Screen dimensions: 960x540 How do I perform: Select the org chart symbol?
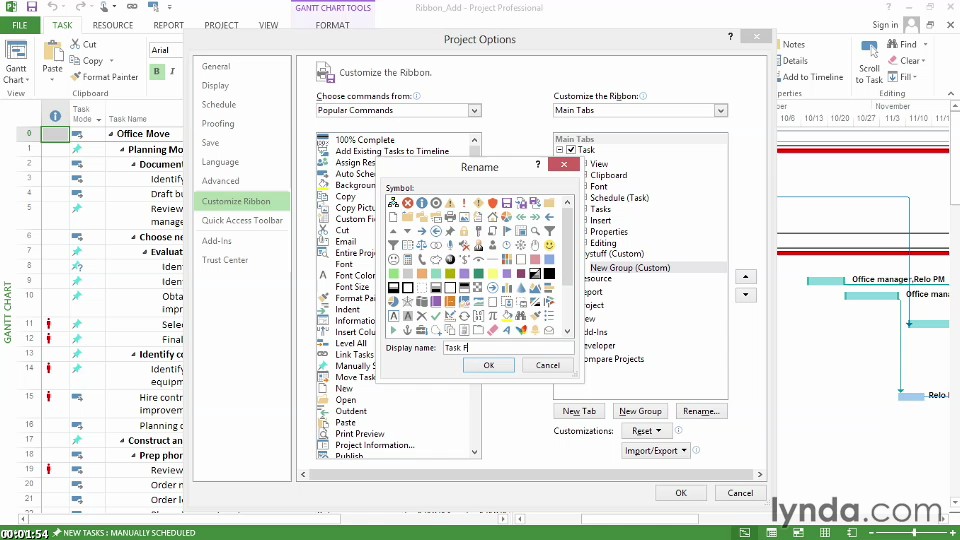click(x=394, y=203)
